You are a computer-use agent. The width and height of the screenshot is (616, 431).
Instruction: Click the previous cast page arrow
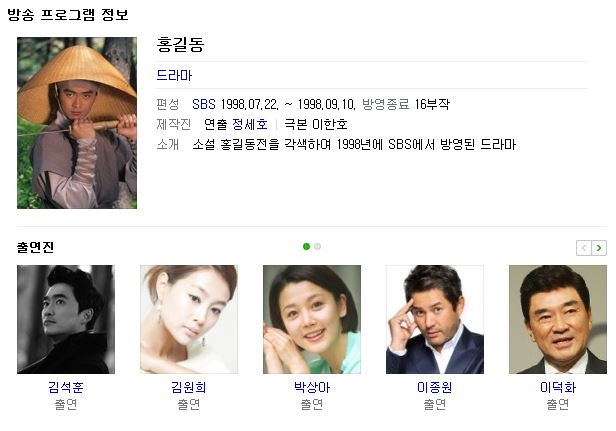(x=584, y=248)
